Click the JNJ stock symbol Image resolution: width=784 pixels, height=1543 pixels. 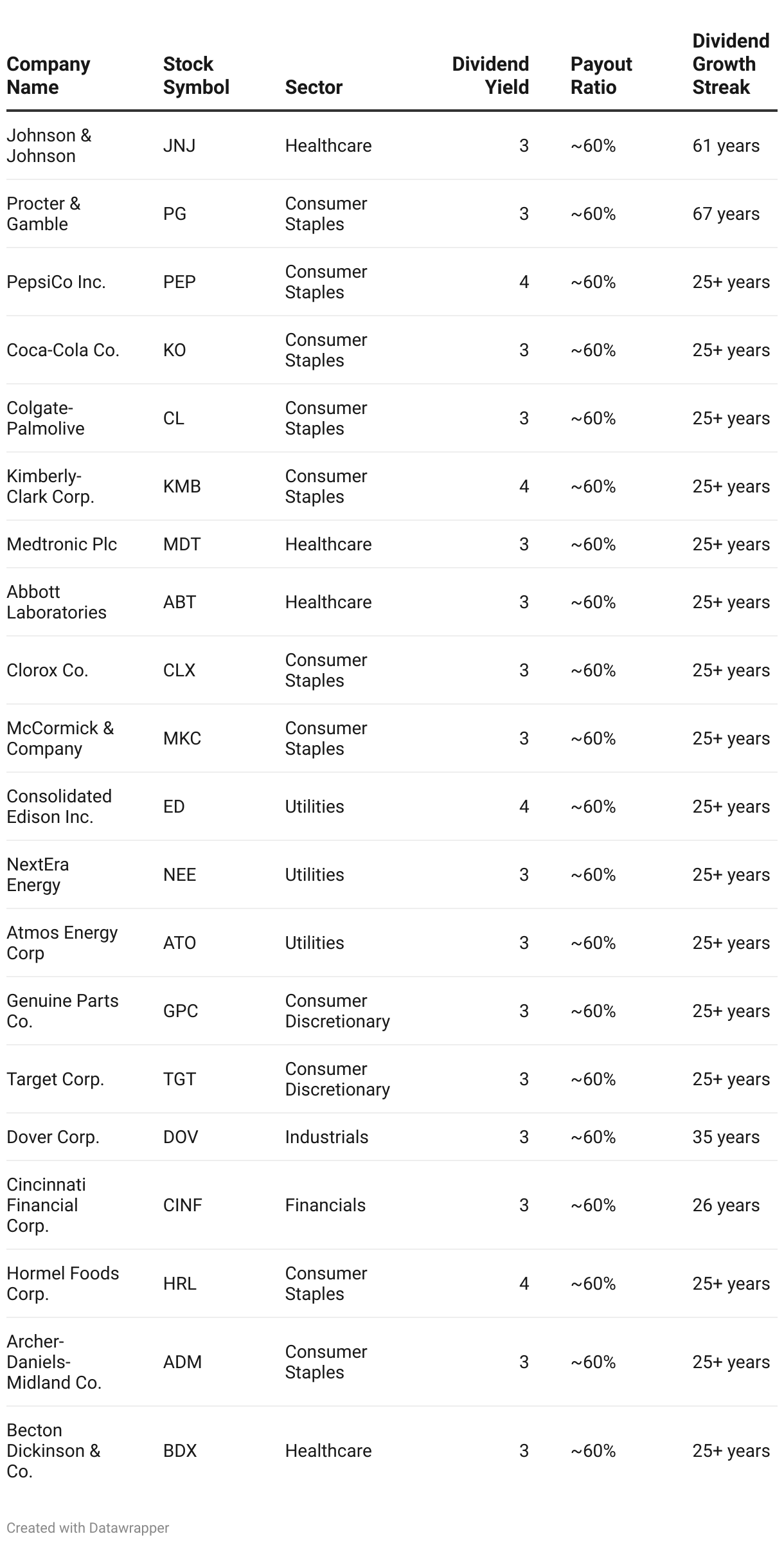point(179,146)
